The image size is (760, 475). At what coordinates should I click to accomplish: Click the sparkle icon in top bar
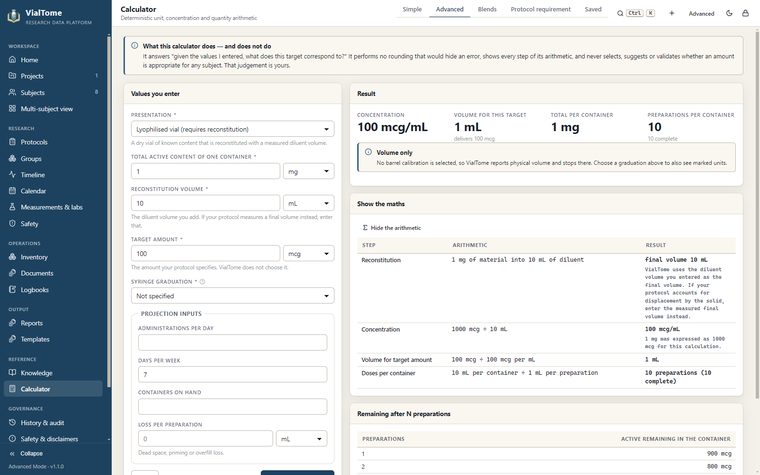[672, 14]
